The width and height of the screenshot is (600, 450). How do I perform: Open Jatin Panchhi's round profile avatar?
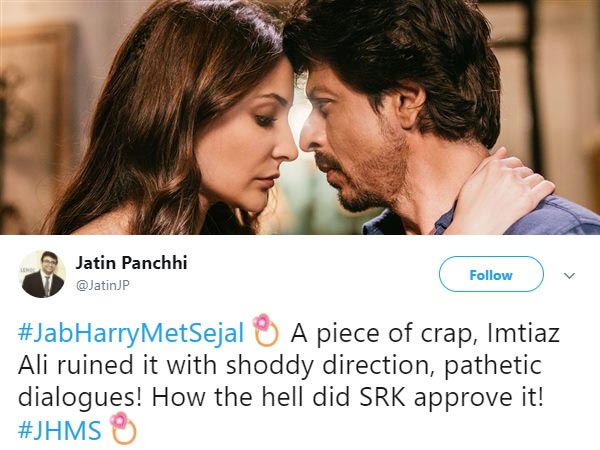pos(42,274)
